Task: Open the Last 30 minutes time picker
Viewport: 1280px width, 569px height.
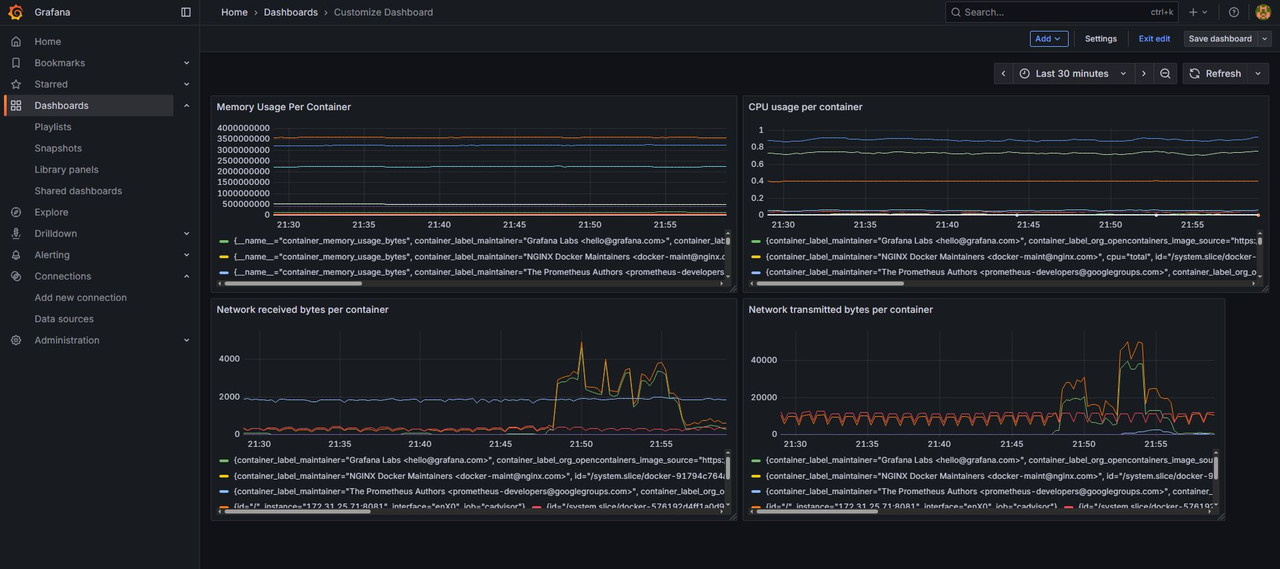Action: click(x=1073, y=73)
